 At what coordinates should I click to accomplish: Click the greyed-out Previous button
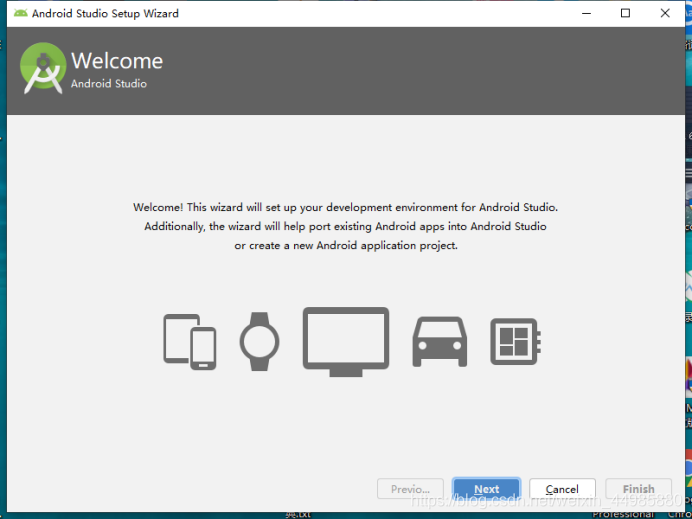[410, 489]
